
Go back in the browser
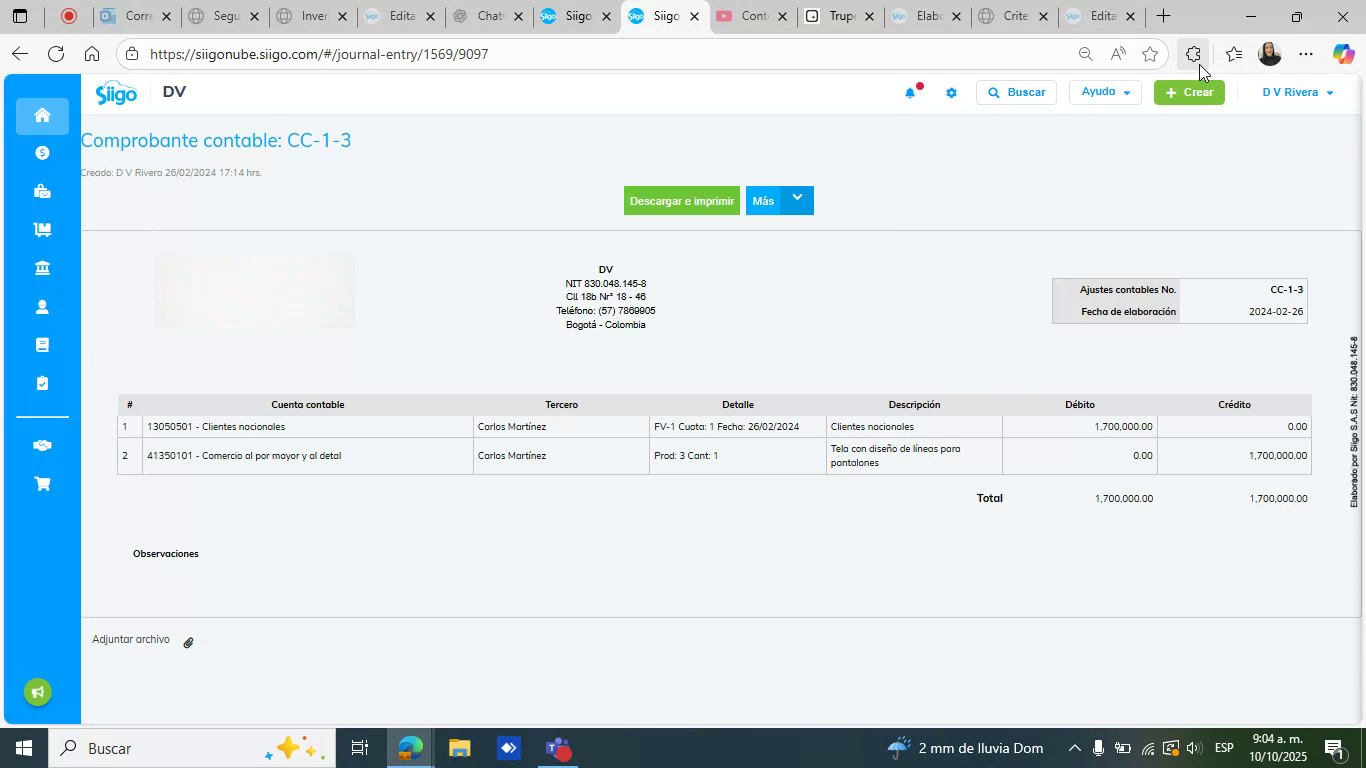pyautogui.click(x=19, y=54)
